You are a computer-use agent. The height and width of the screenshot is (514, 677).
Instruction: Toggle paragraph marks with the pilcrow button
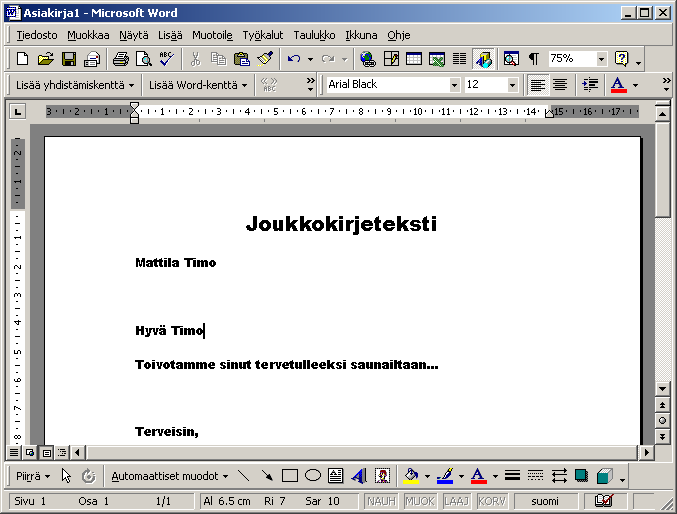tap(534, 59)
